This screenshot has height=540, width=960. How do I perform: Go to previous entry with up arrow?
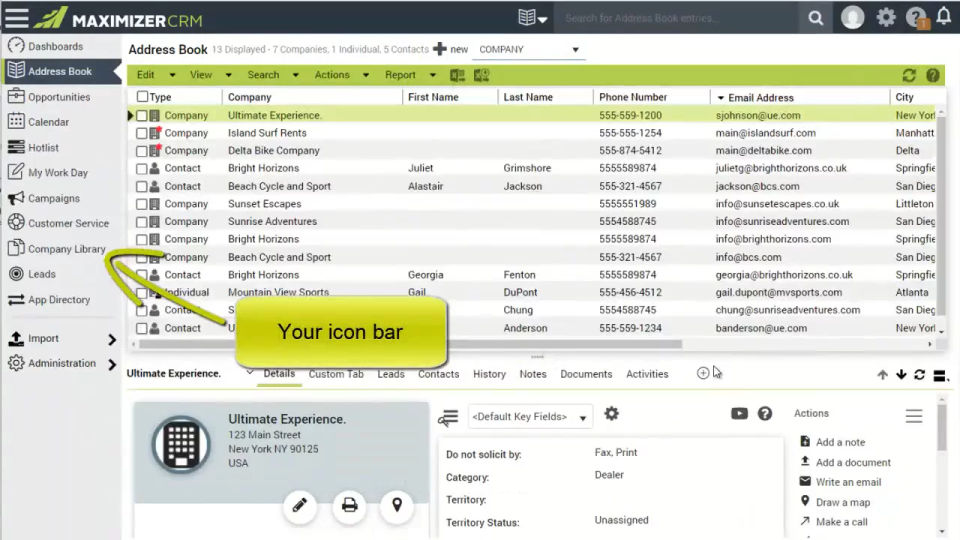882,375
